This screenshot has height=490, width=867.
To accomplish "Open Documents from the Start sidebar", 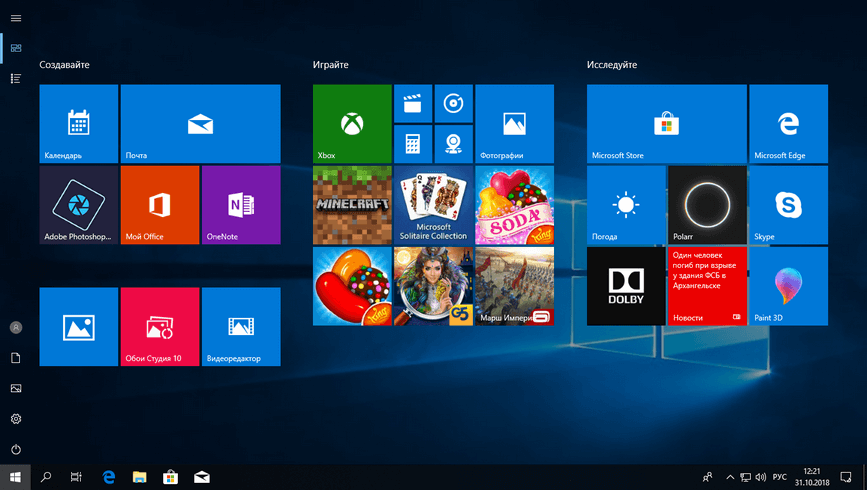I will pos(16,358).
